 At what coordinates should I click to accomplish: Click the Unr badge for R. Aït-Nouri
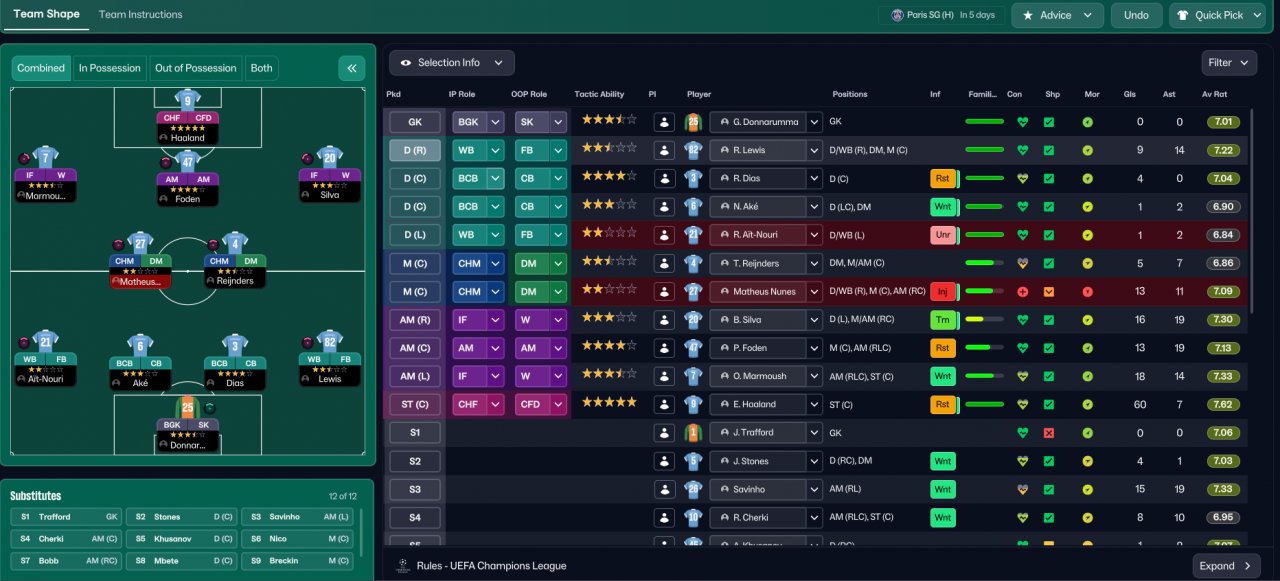click(942, 235)
